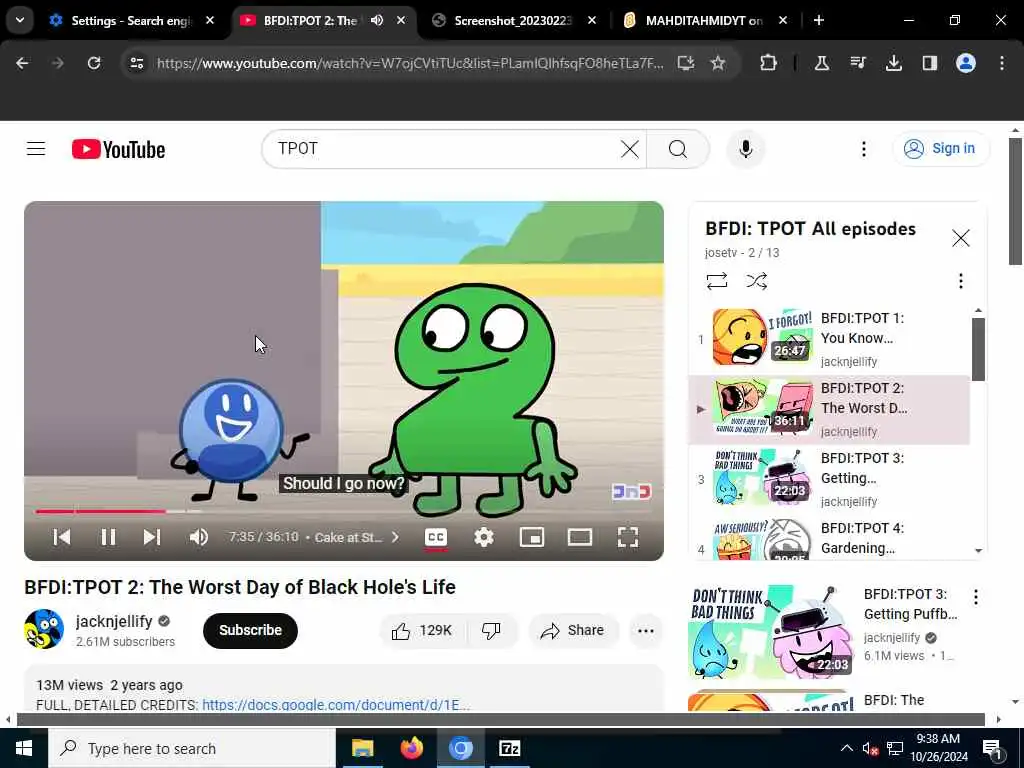Toggle the browser side panel
1024x768 pixels.
(929, 63)
